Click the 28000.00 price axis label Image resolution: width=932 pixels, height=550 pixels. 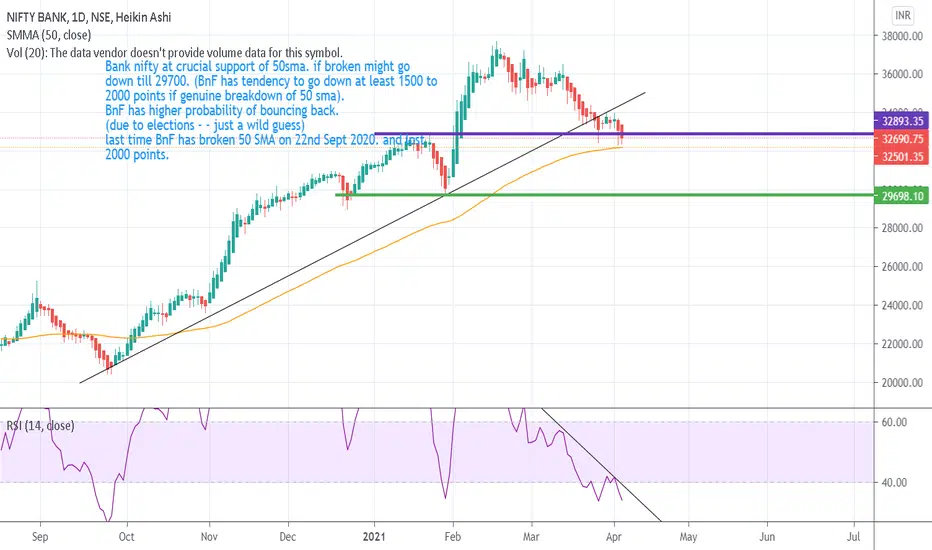pos(902,228)
